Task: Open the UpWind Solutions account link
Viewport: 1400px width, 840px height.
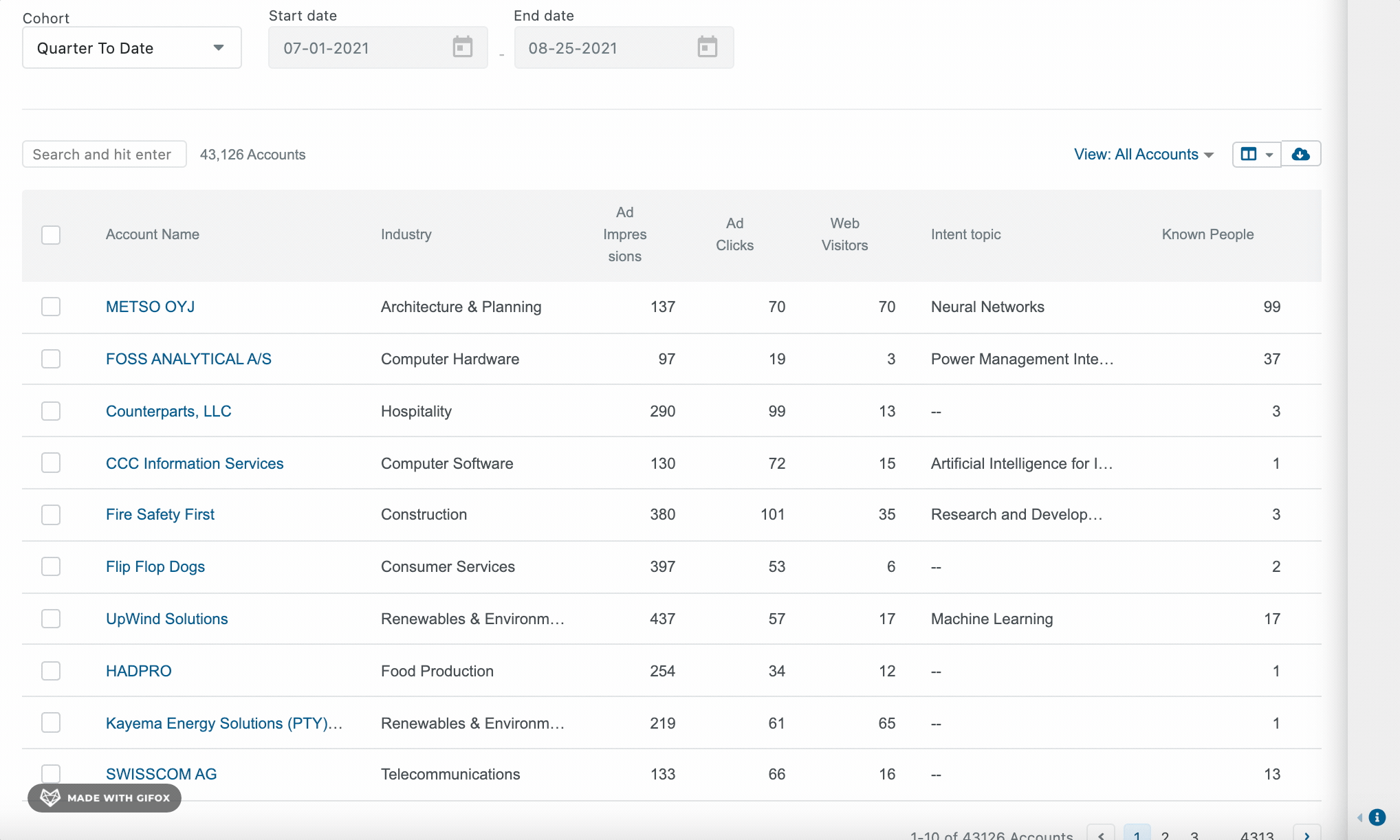Action: point(167,619)
